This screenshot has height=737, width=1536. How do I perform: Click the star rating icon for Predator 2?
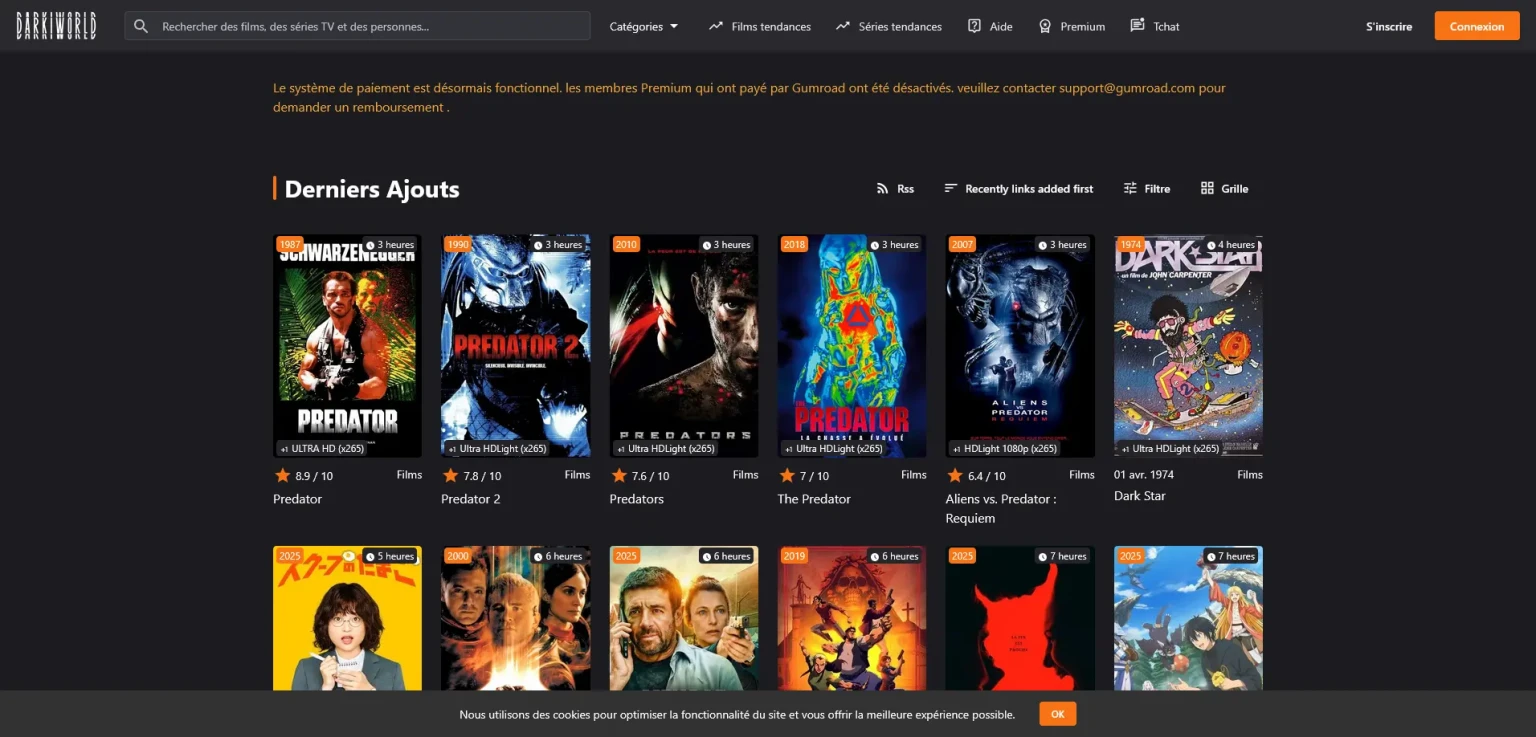(x=450, y=475)
